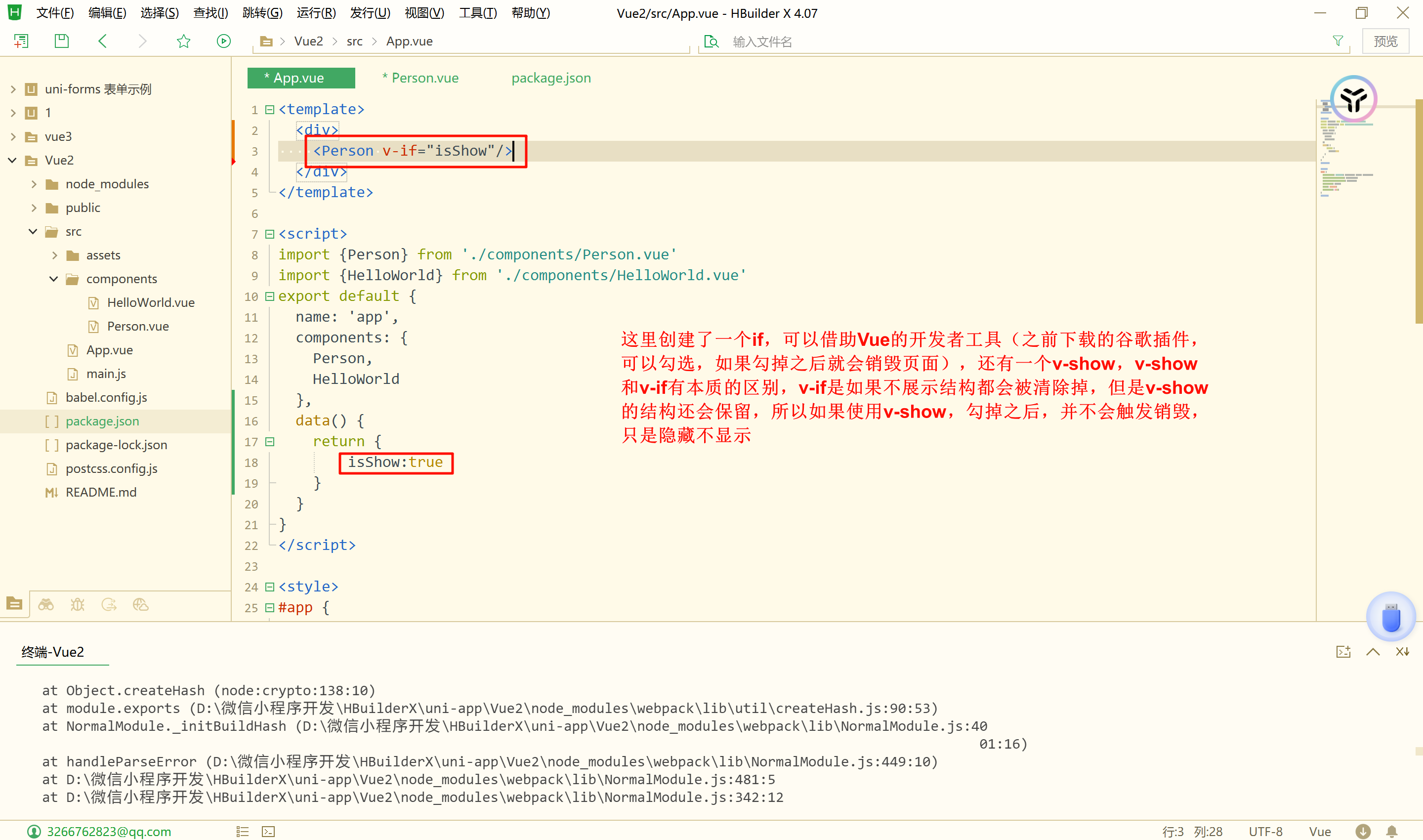Expand the vue3 project in tree

[x=13, y=136]
